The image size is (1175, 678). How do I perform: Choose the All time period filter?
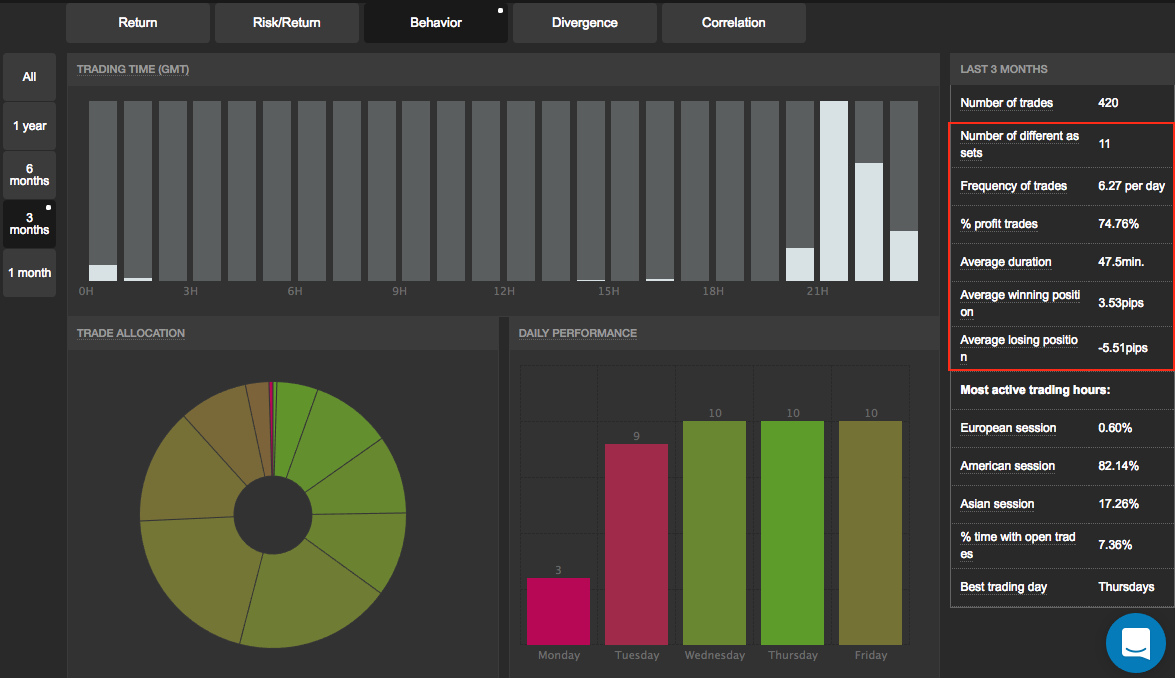click(29, 77)
